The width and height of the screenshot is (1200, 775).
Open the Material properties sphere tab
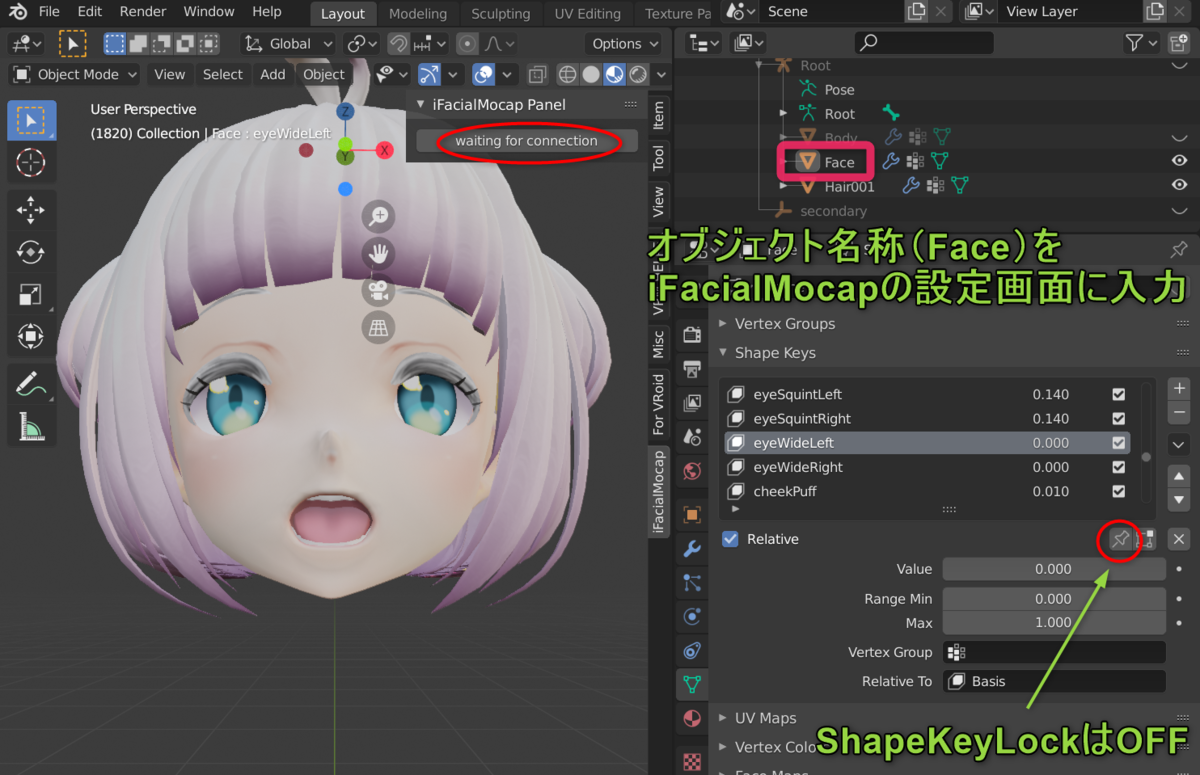coord(692,719)
